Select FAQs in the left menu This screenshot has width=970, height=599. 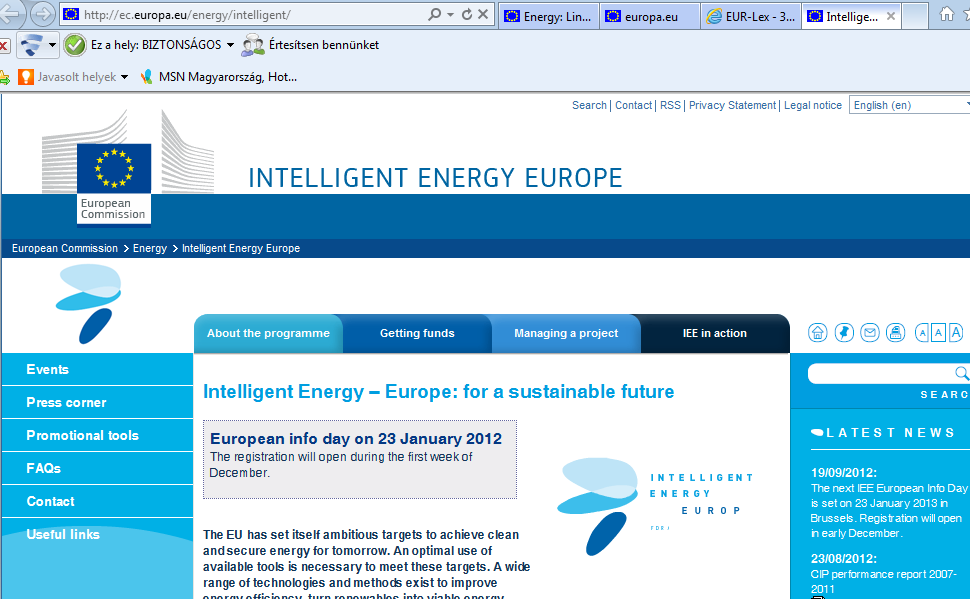click(x=97, y=468)
